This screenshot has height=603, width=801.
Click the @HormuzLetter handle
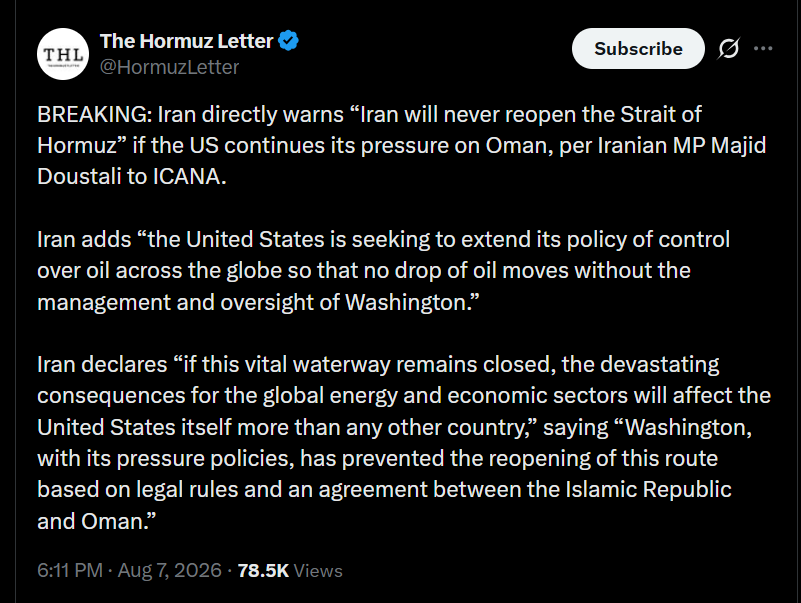pyautogui.click(x=169, y=67)
